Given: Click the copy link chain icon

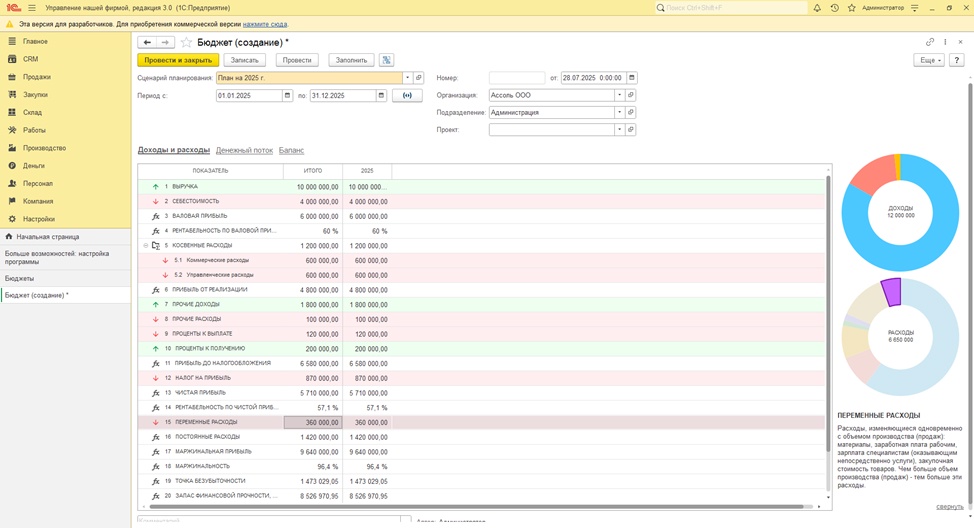Looking at the screenshot, I should point(930,43).
